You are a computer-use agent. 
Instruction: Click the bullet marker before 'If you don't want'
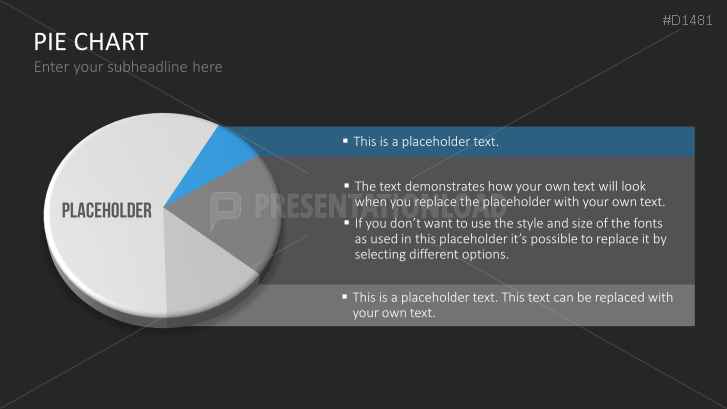click(x=347, y=223)
